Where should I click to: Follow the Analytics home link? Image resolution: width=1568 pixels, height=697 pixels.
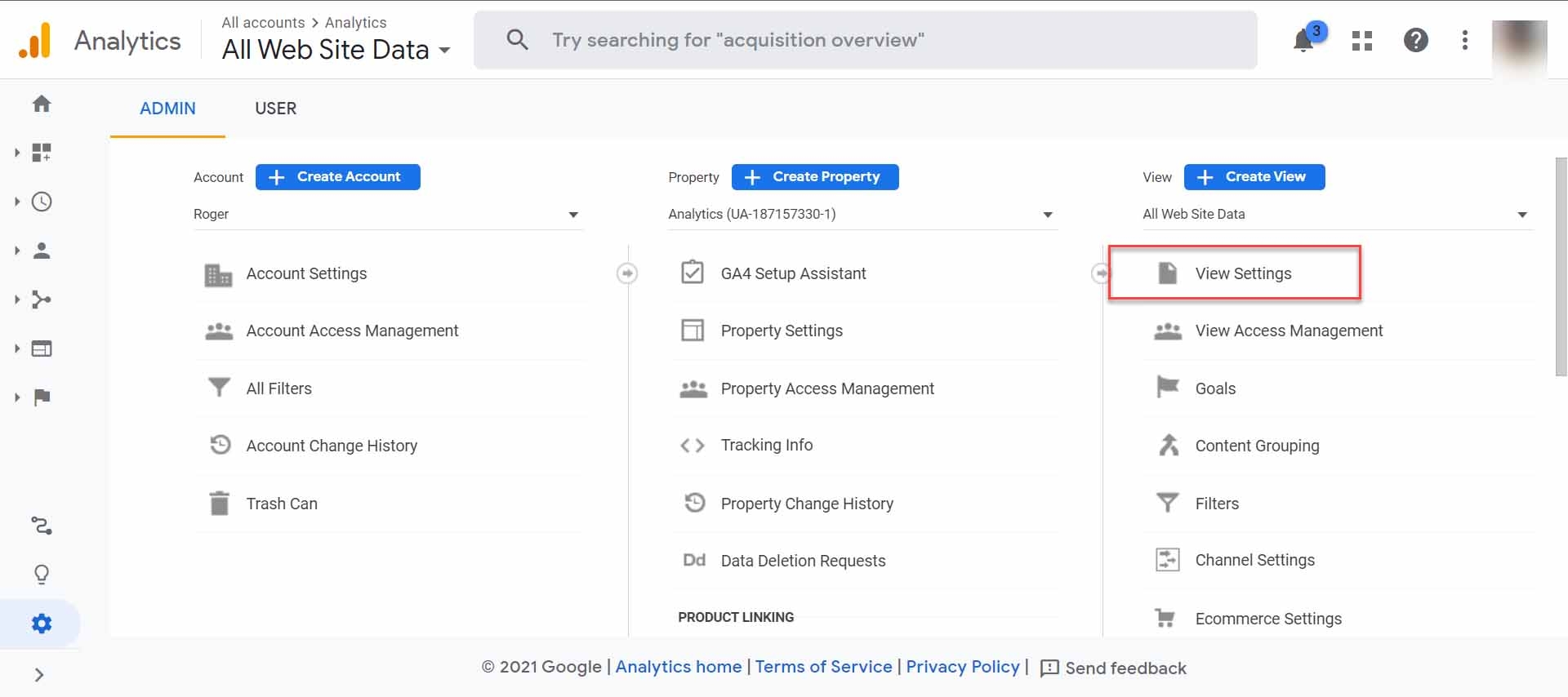[x=678, y=667]
